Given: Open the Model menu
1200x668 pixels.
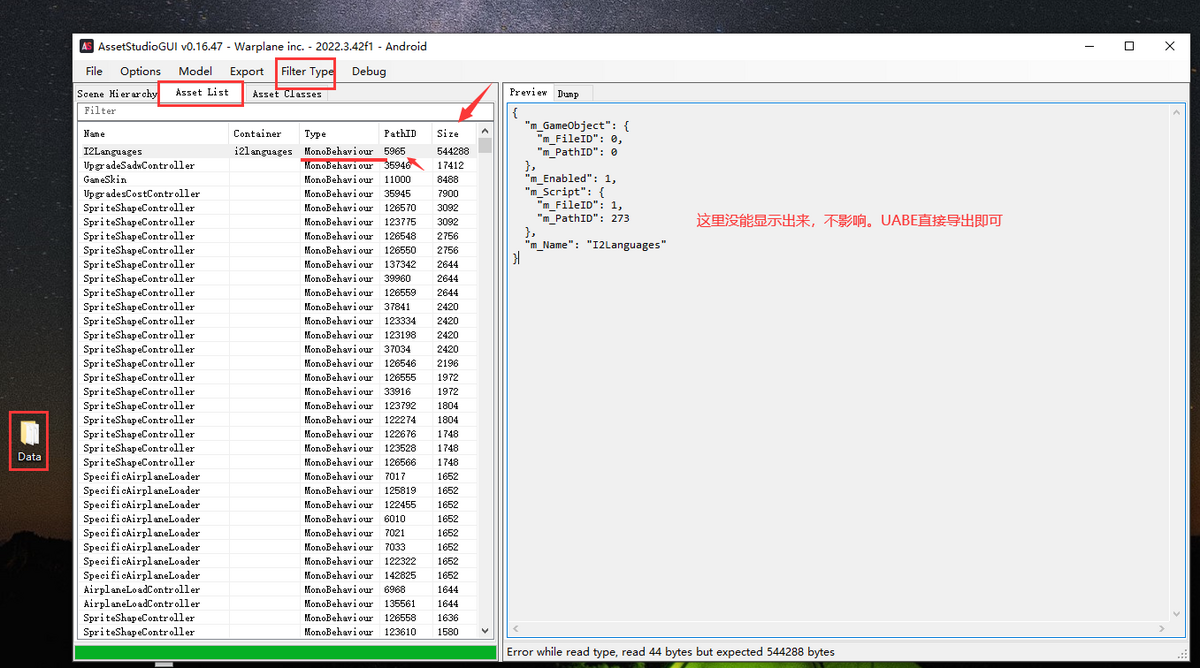Looking at the screenshot, I should tap(195, 72).
